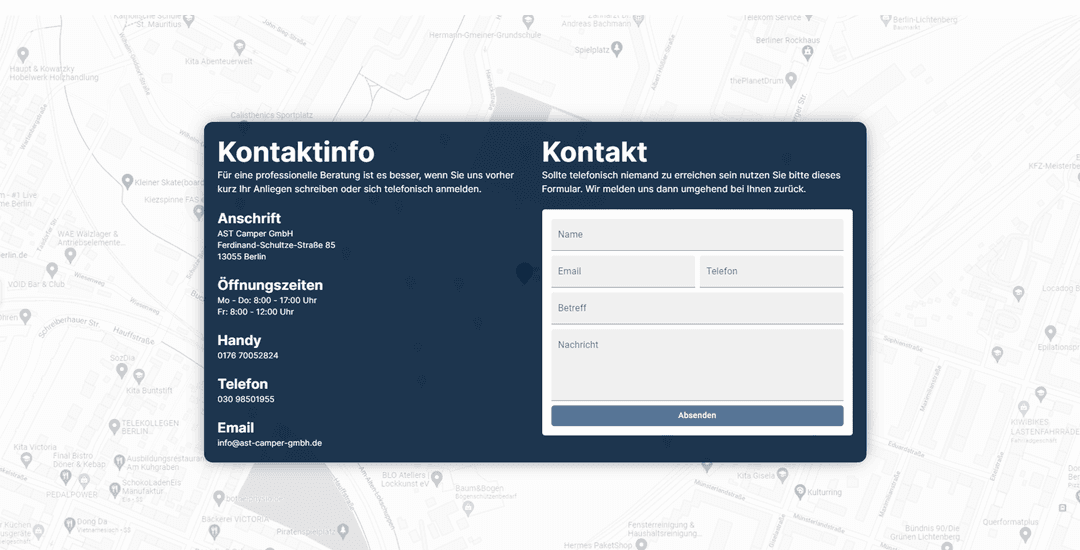Click the Betreff subject field
Viewport: 1080px width, 550px height.
click(x=697, y=308)
